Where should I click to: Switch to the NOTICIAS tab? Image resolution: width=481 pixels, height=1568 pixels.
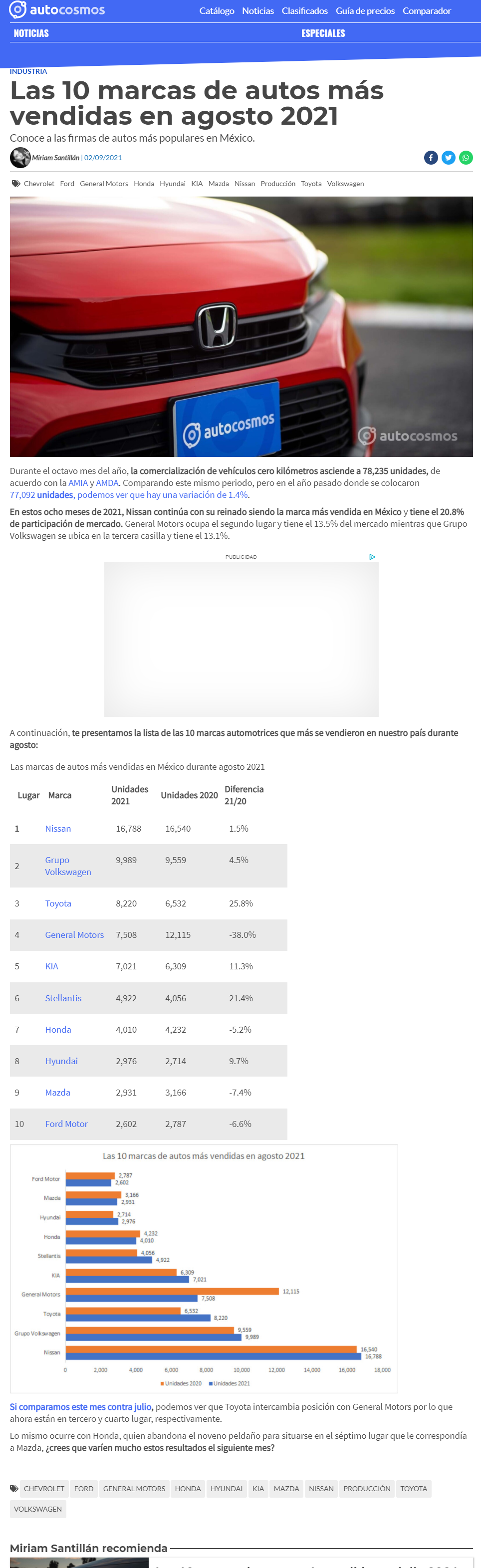tap(31, 33)
